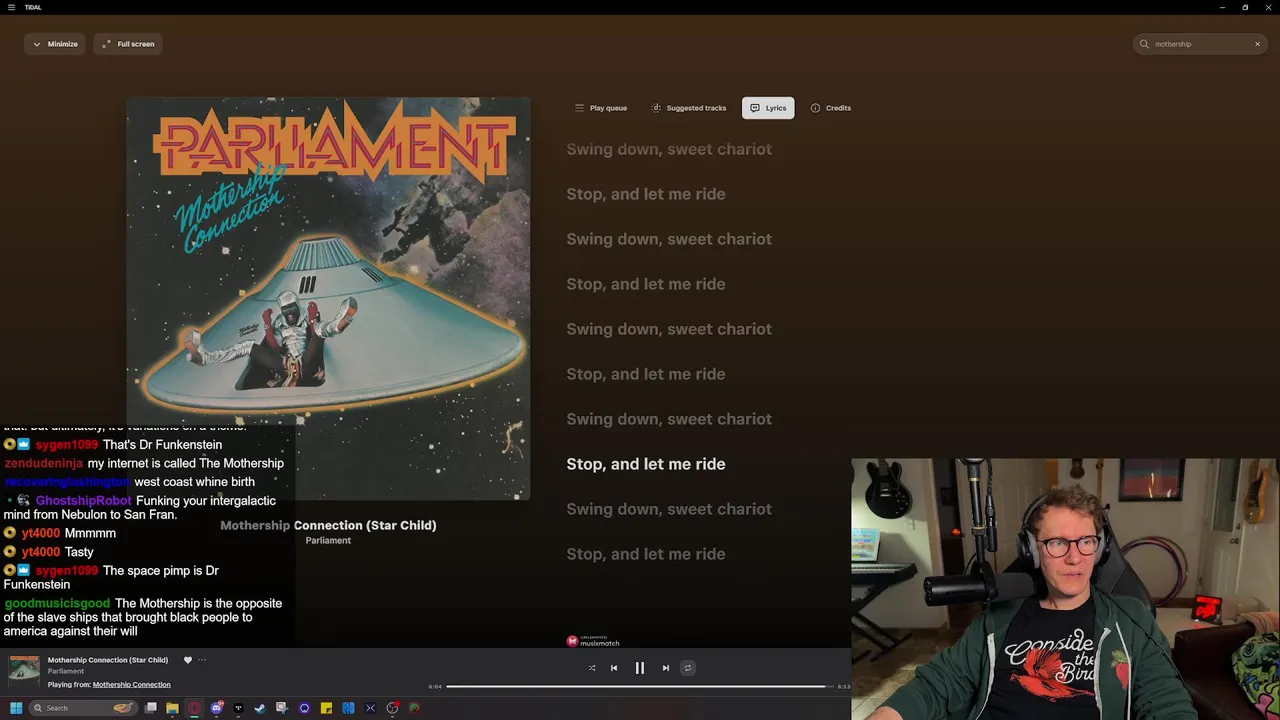This screenshot has height=720, width=1280.
Task: Click the search magnifier icon
Action: pyautogui.click(x=1145, y=44)
